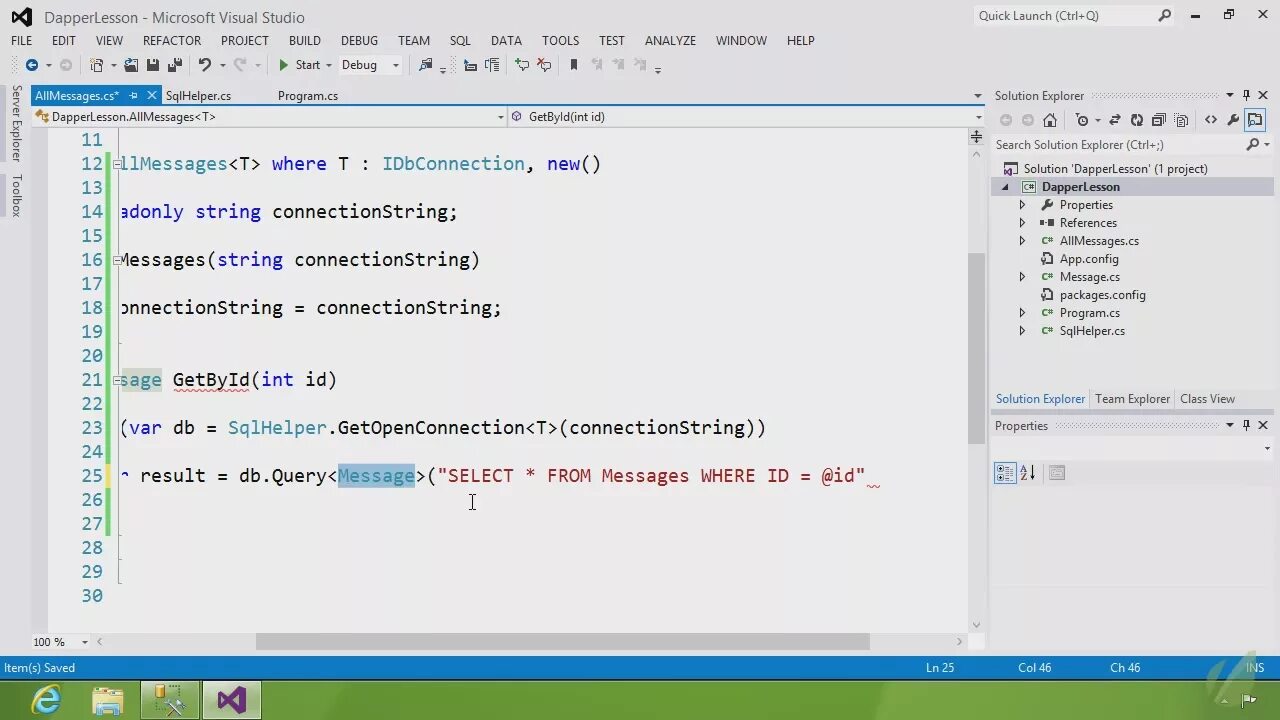The width and height of the screenshot is (1280, 720).
Task: Sync with Active Document in Solution Explorer
Action: pos(1115,120)
